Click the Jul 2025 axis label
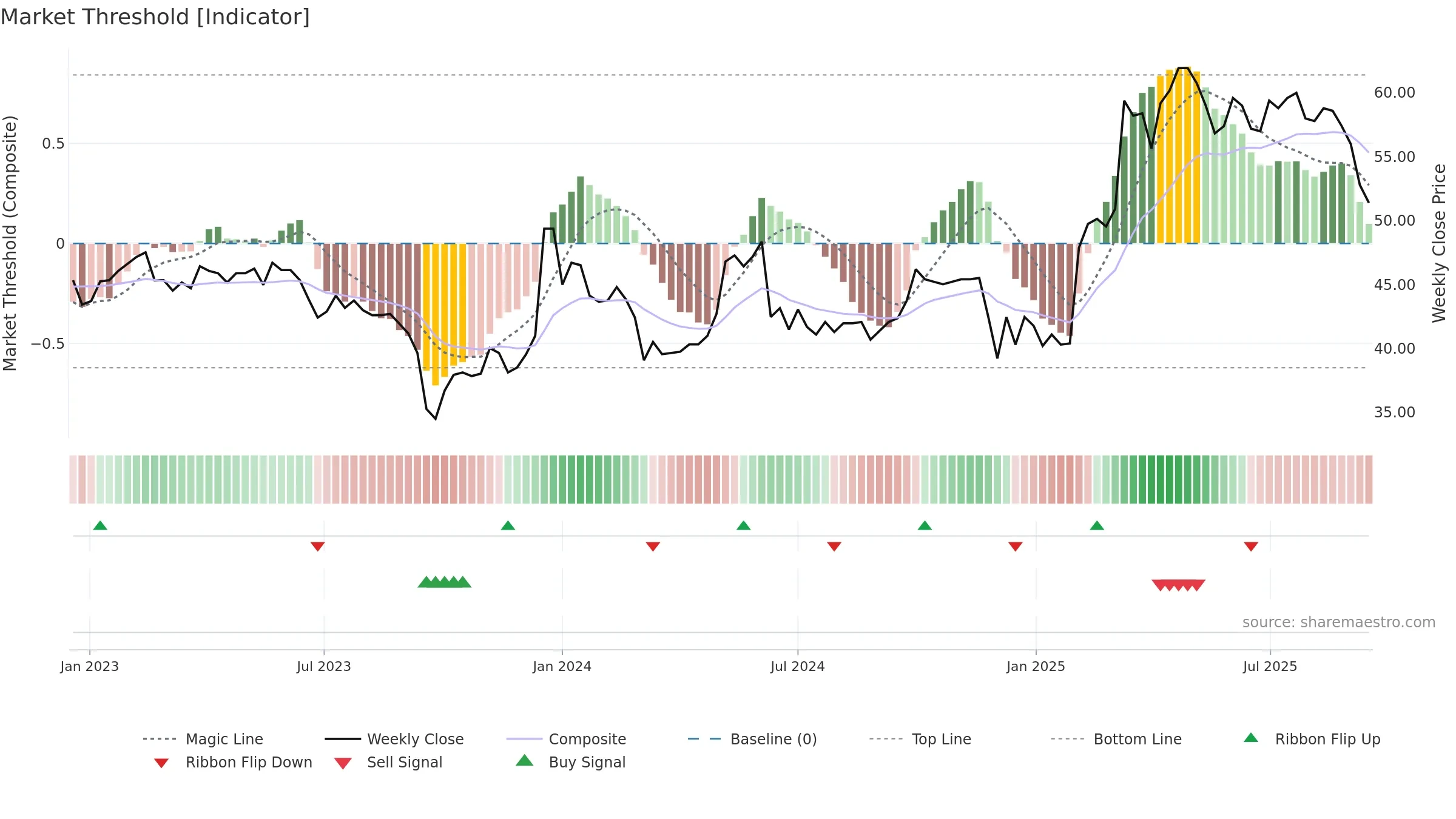This screenshot has width=1456, height=819. (x=1270, y=667)
